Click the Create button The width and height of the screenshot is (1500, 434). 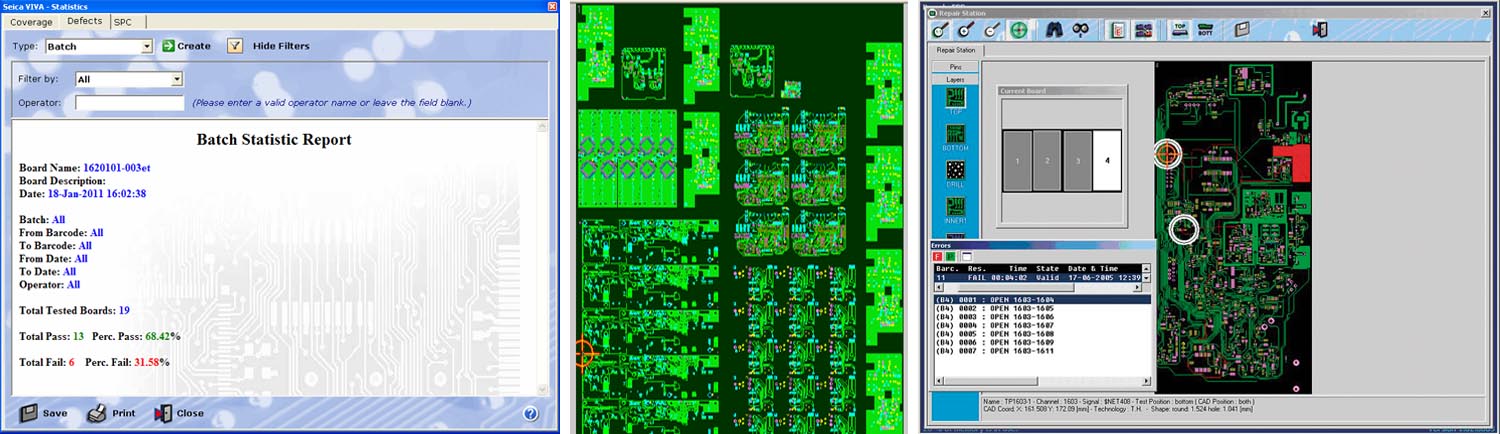click(186, 46)
